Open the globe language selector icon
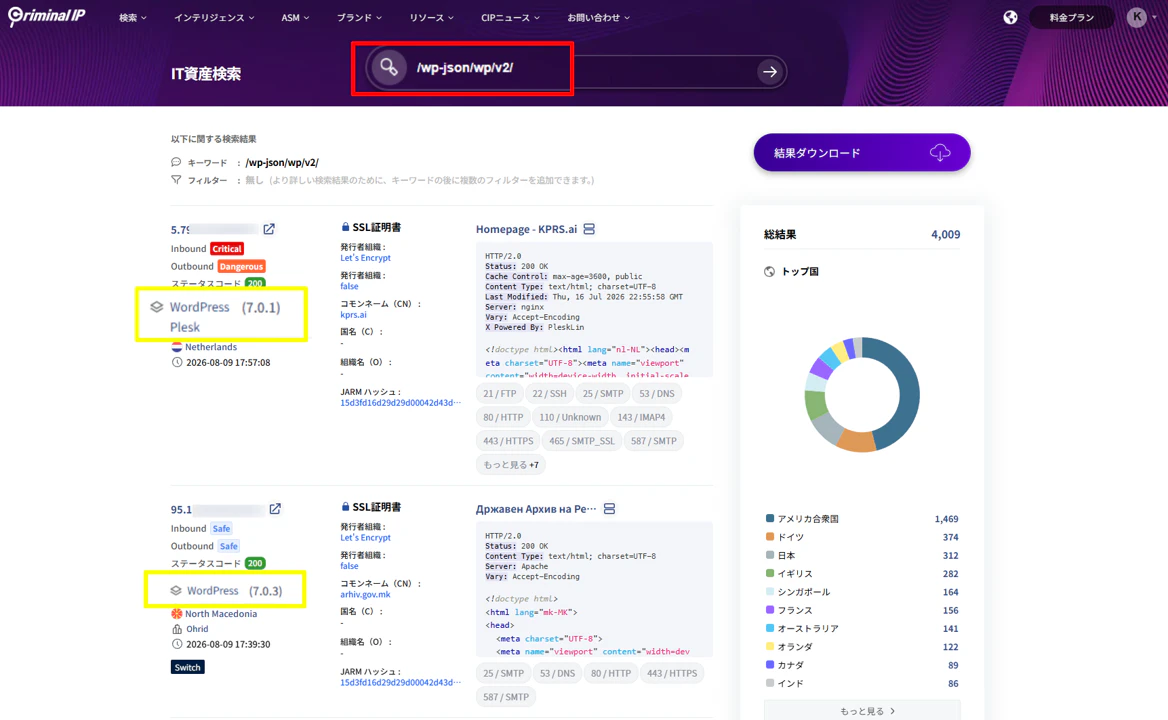The height and width of the screenshot is (720, 1168). tap(1010, 17)
